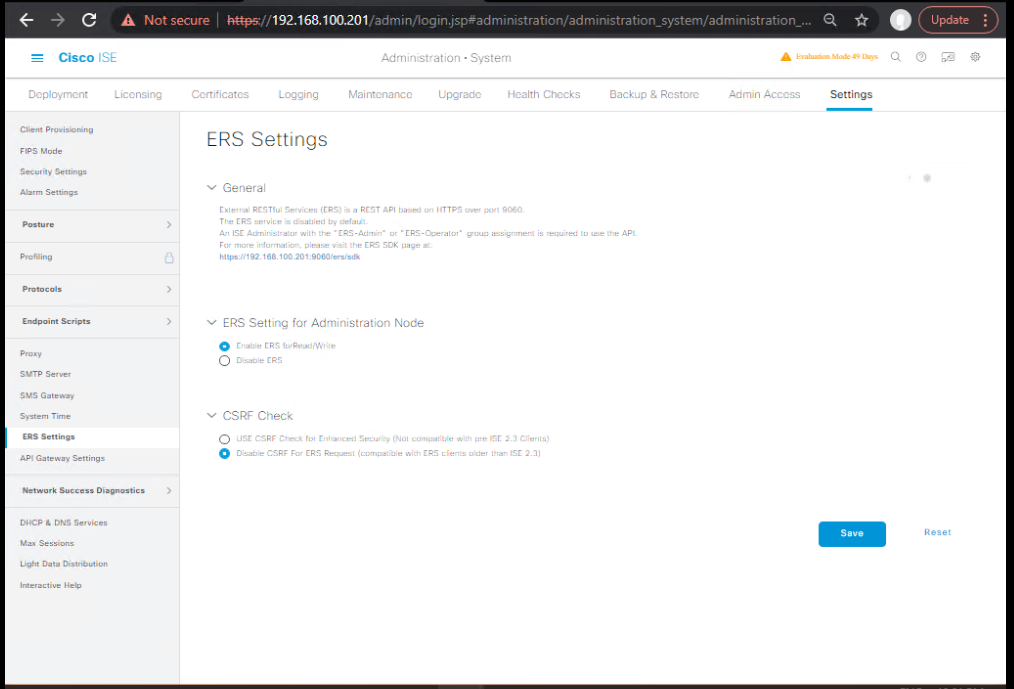The width and height of the screenshot is (1014, 689).
Task: Select ERS Settings in sidebar
Action: [x=49, y=437]
